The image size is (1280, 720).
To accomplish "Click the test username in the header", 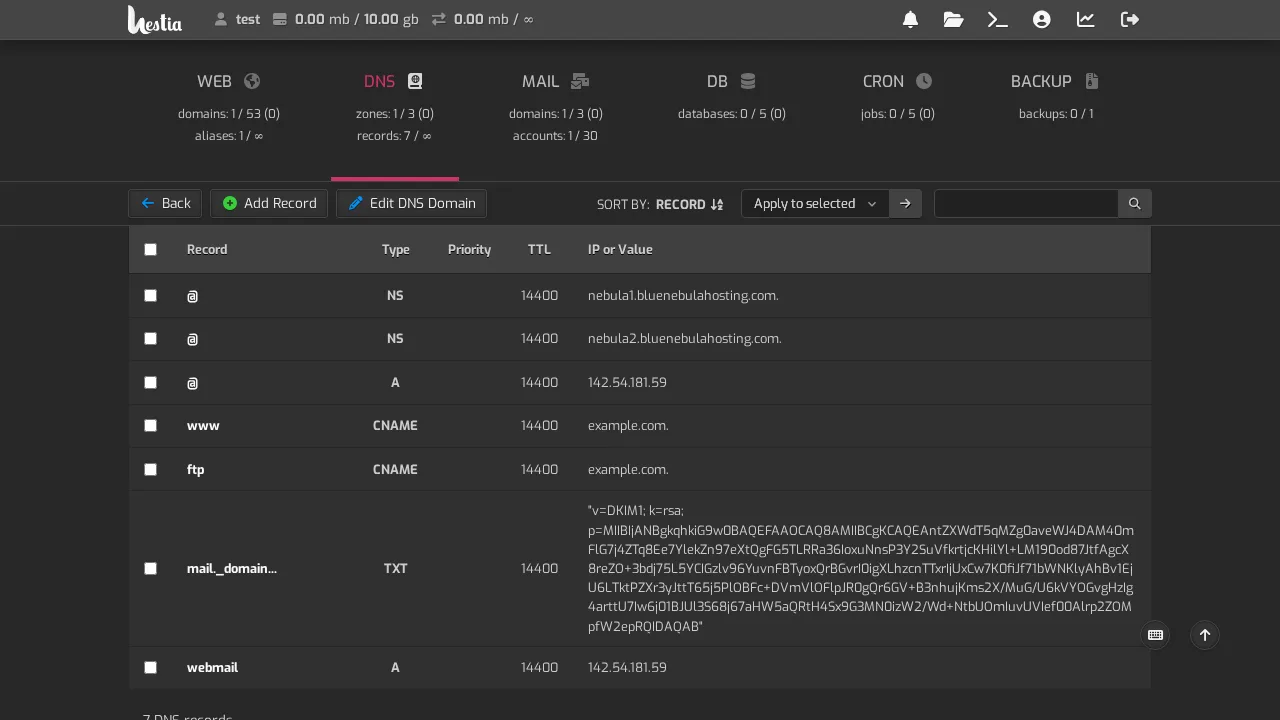I will click(x=248, y=19).
